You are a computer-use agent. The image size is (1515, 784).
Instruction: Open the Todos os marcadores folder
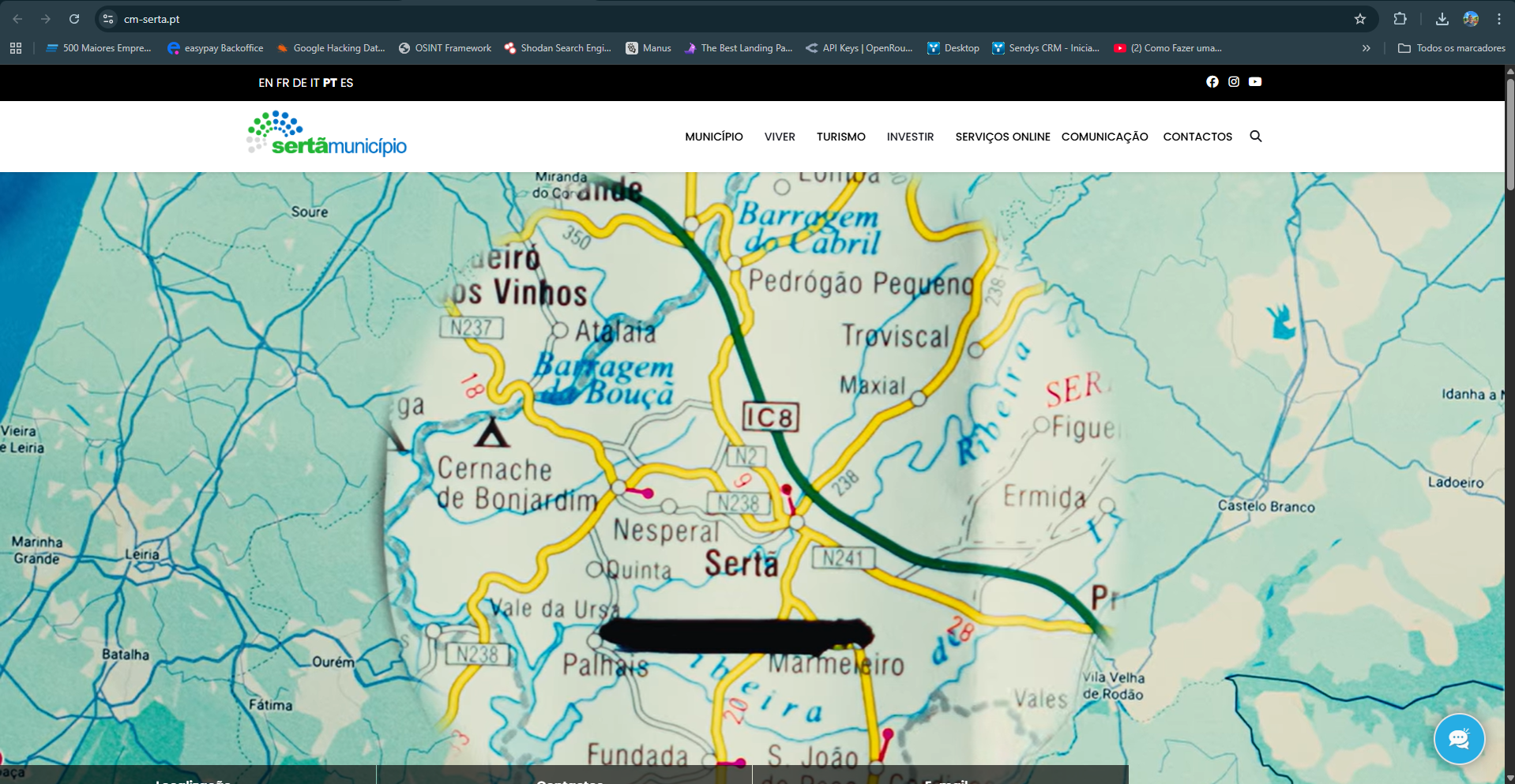(1452, 48)
